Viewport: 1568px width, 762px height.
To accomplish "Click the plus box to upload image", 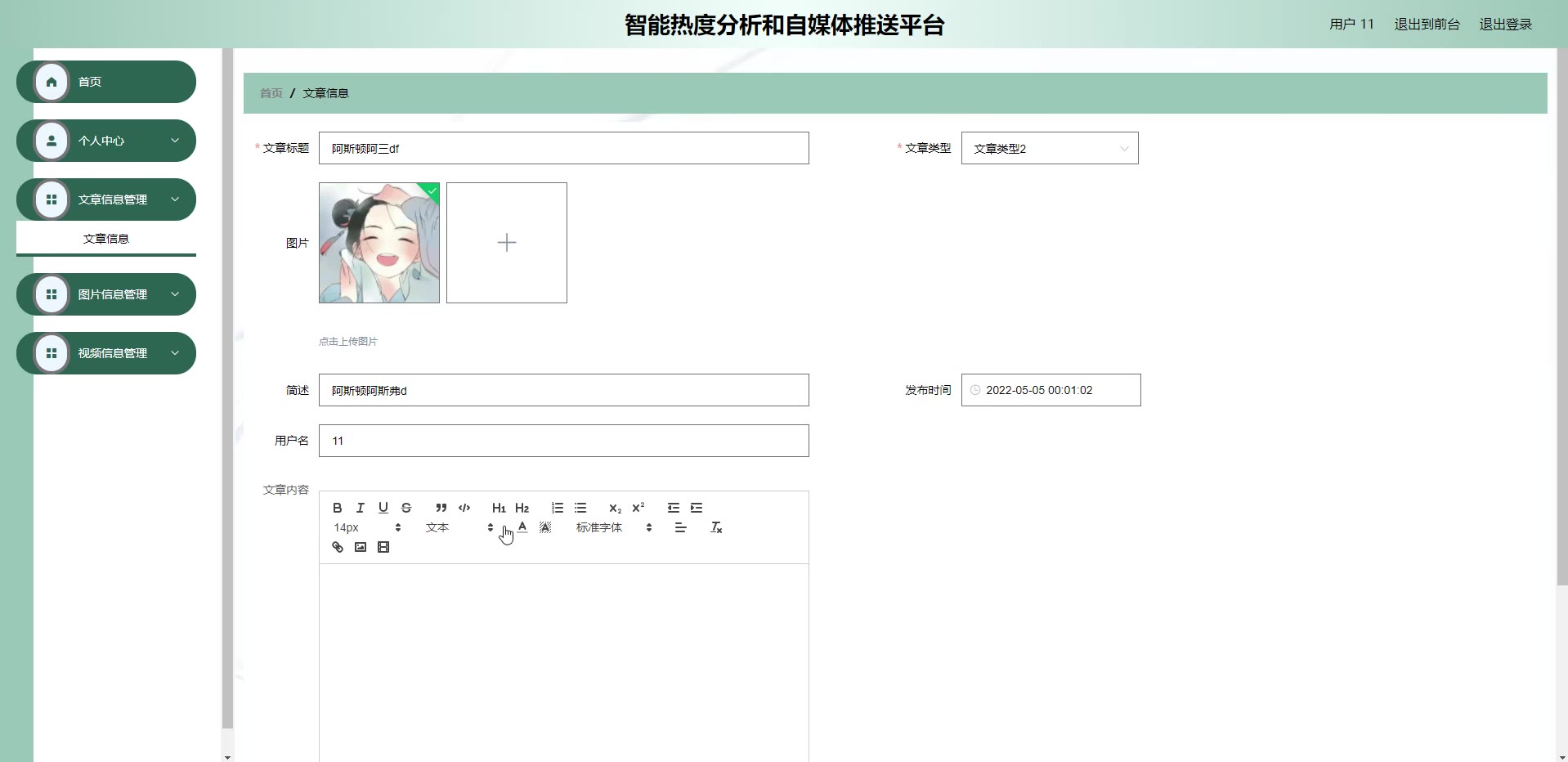I will point(507,243).
